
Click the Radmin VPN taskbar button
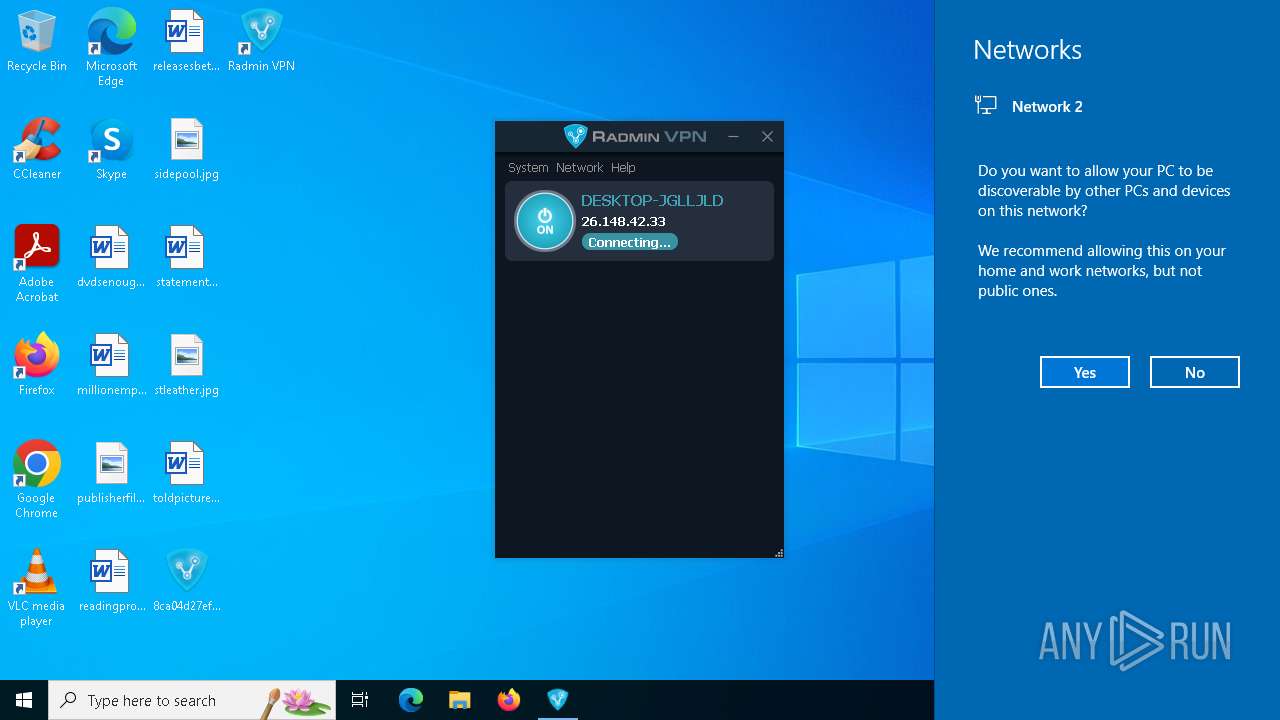pos(557,700)
